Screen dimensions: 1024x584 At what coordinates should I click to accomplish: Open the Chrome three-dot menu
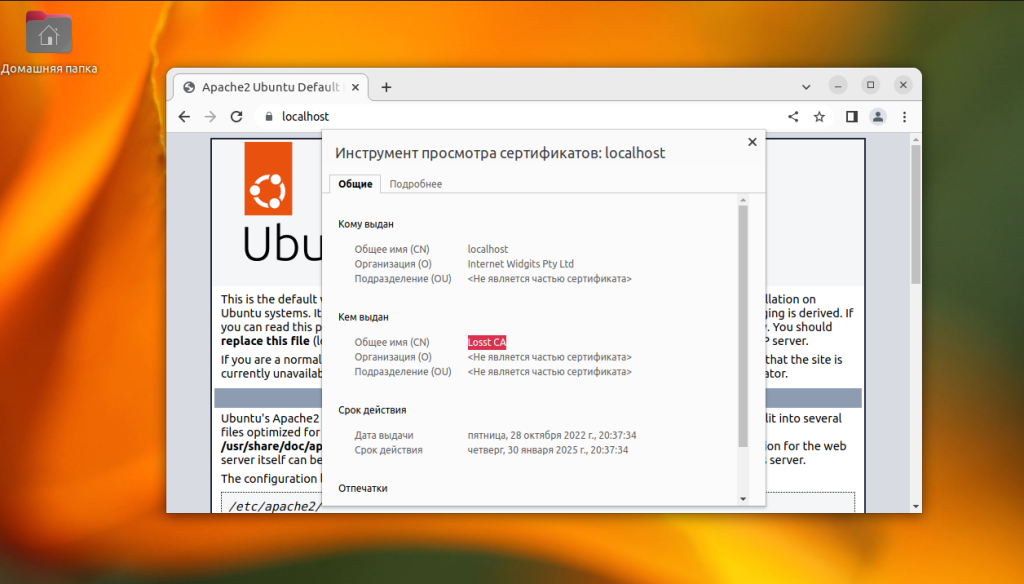pyautogui.click(x=904, y=116)
